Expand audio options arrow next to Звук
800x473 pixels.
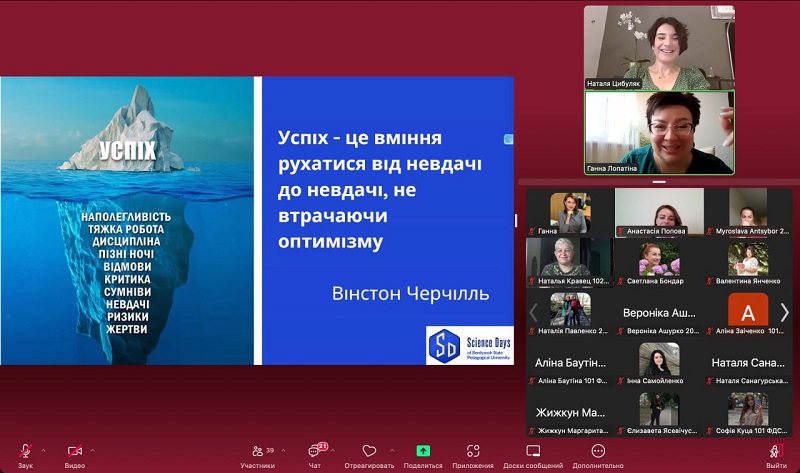pos(43,449)
